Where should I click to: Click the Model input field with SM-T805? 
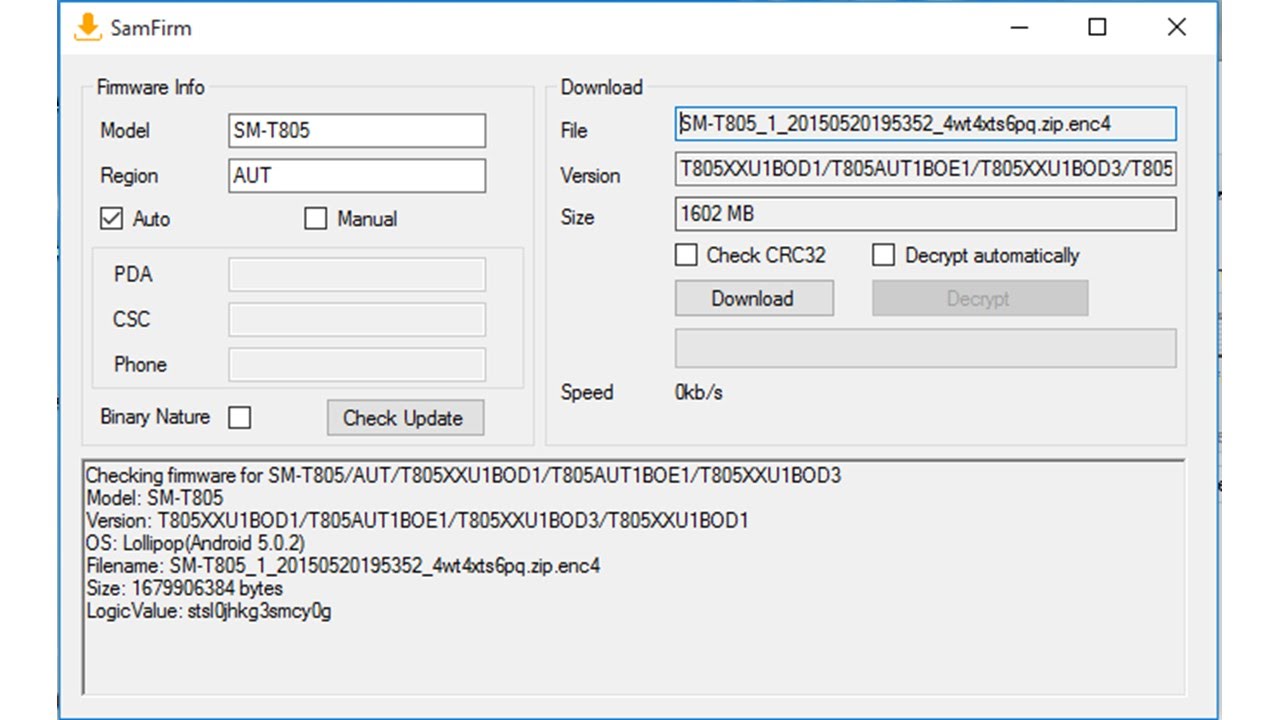(x=357, y=131)
